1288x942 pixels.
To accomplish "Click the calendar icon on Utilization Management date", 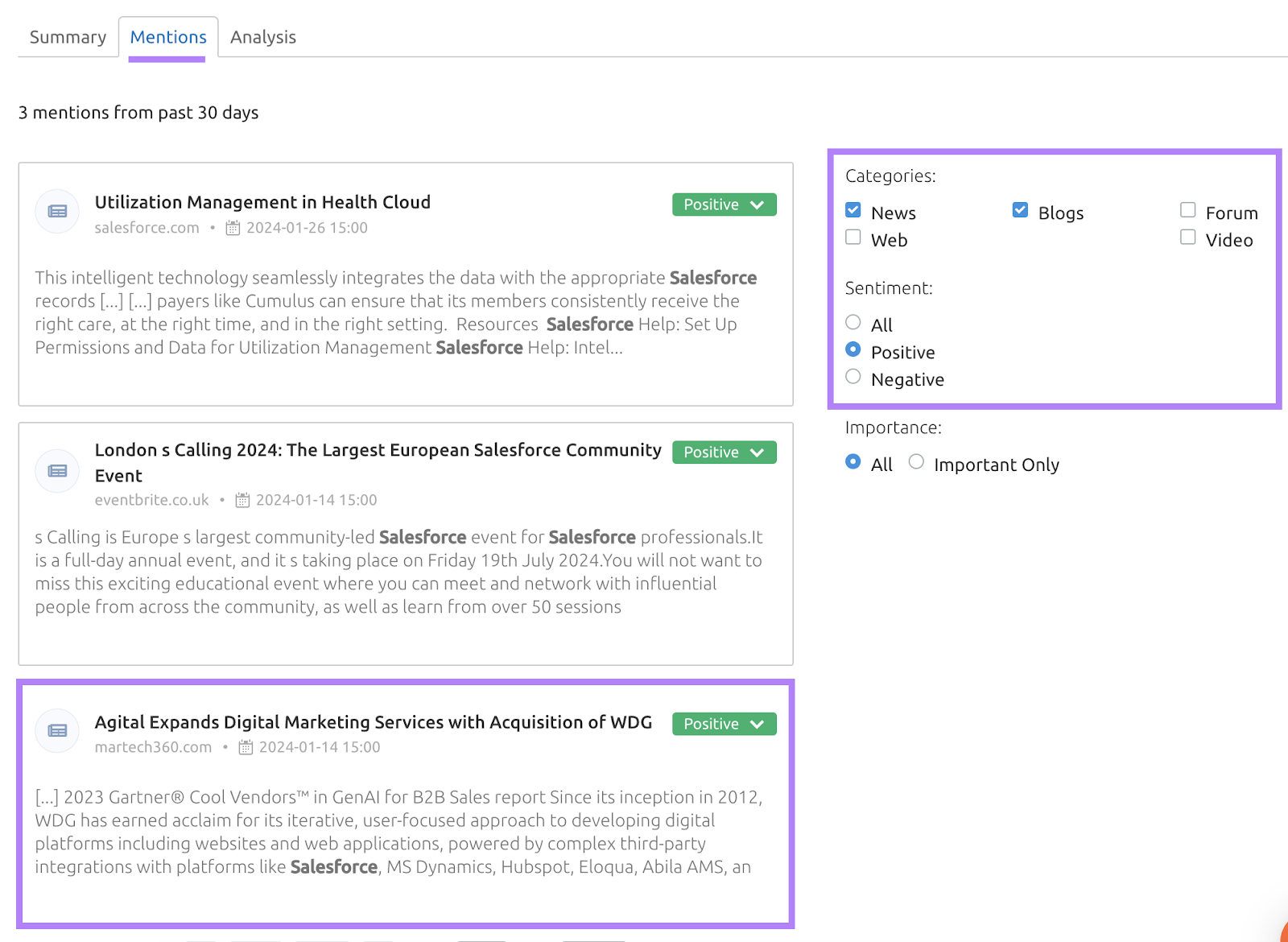I will coord(233,228).
